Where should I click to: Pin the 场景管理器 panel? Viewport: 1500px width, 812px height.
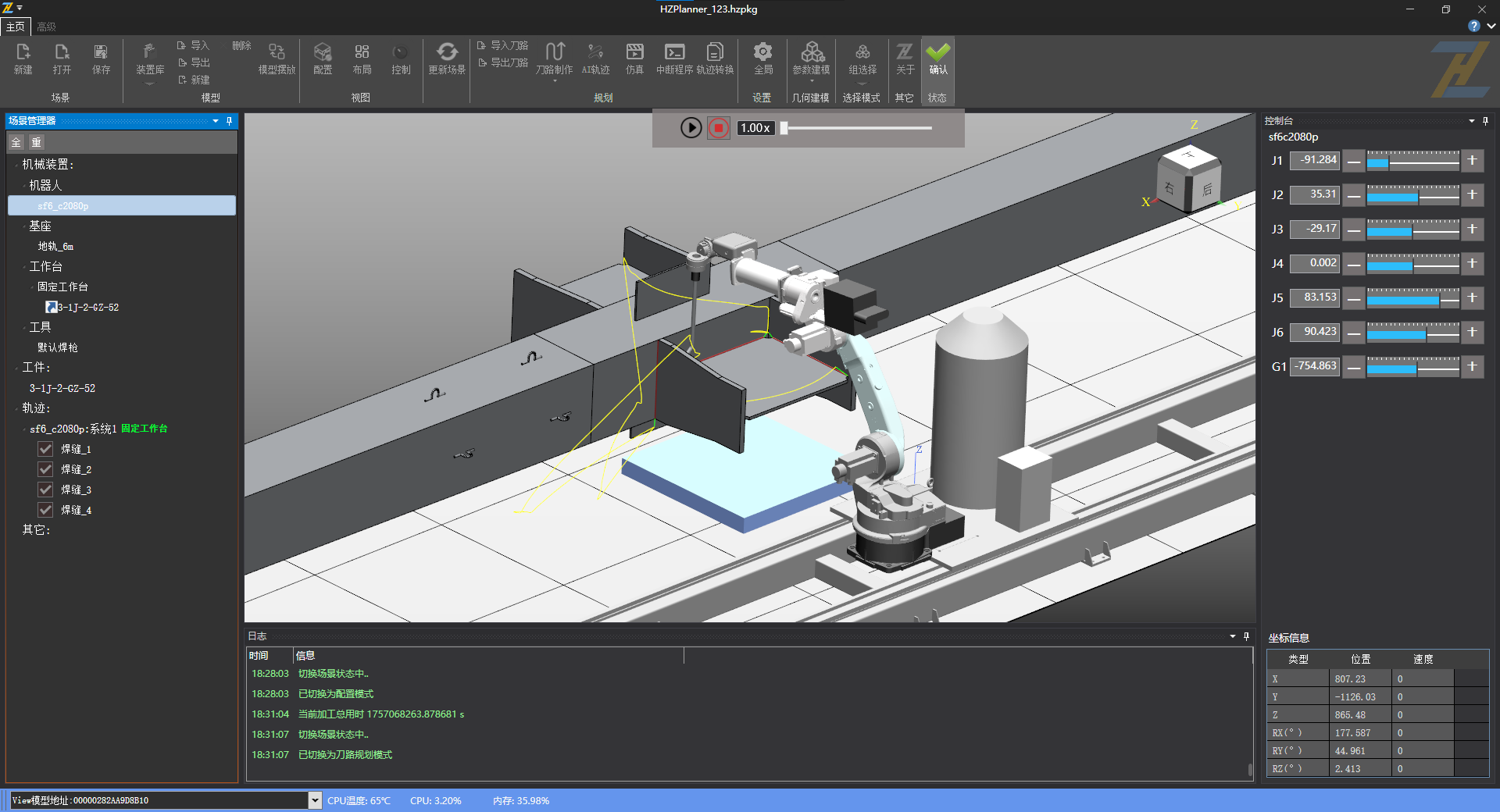(229, 121)
